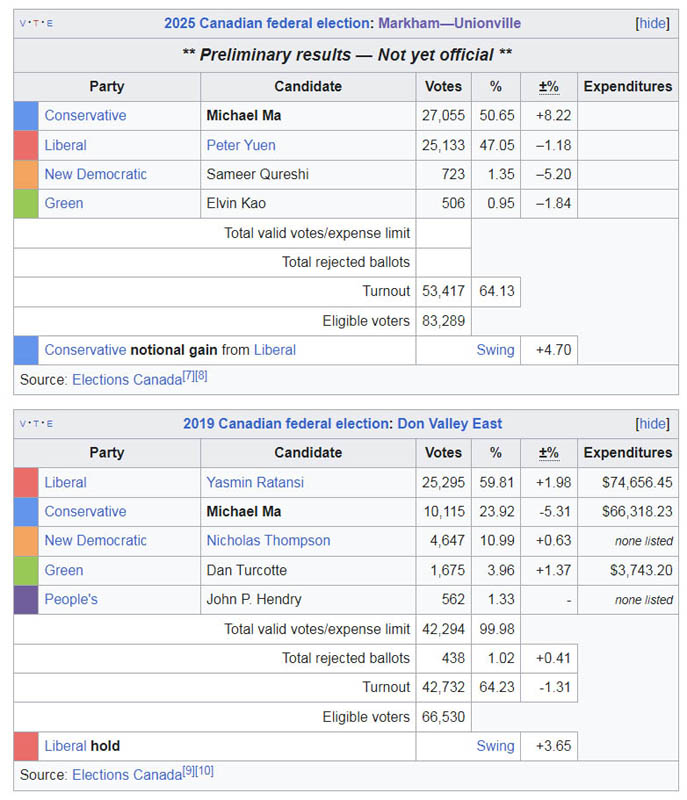Screen dimensions: 687x800
Task: Open the Don Valley East riding link
Action: [x=449, y=423]
